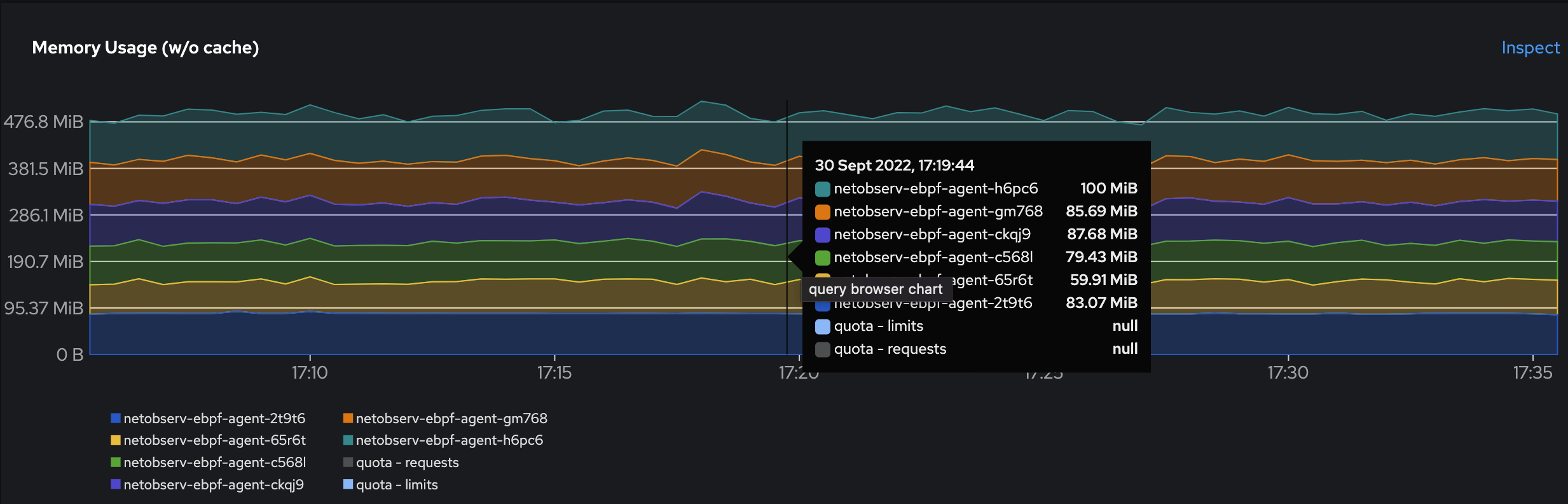Click the 476.8 MiB y-axis label
Image resolution: width=1568 pixels, height=504 pixels.
click(44, 122)
